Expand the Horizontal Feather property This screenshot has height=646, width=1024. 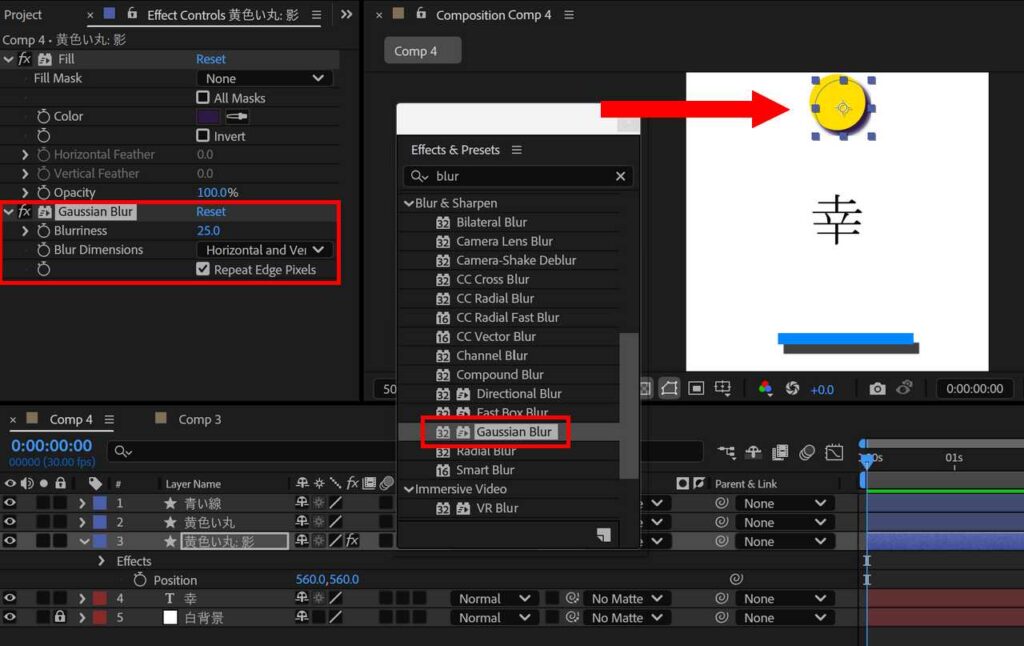25,155
